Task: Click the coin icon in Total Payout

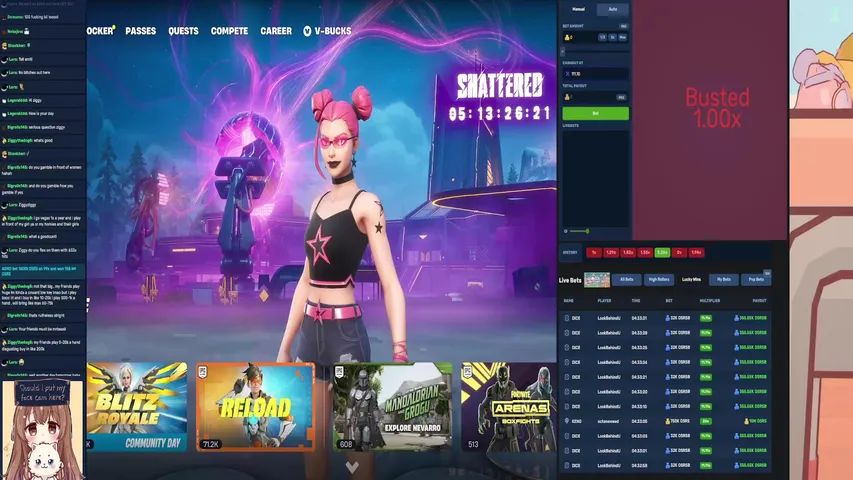Action: (567, 97)
